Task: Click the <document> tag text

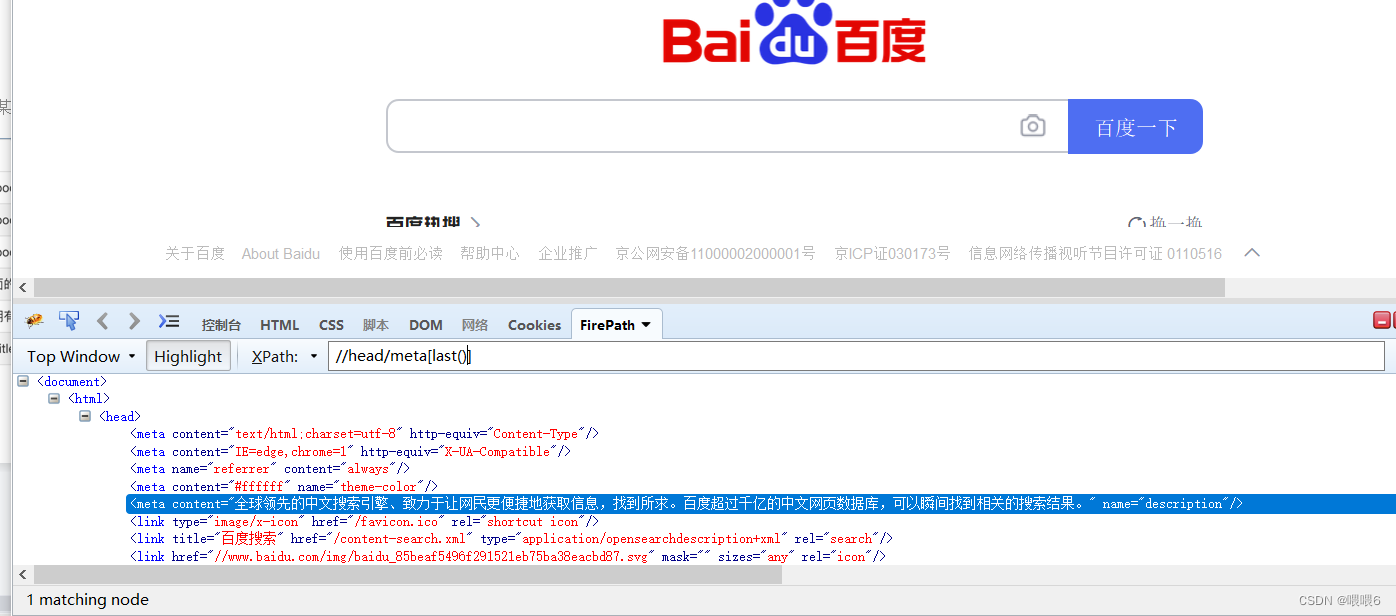Action: tap(71, 381)
